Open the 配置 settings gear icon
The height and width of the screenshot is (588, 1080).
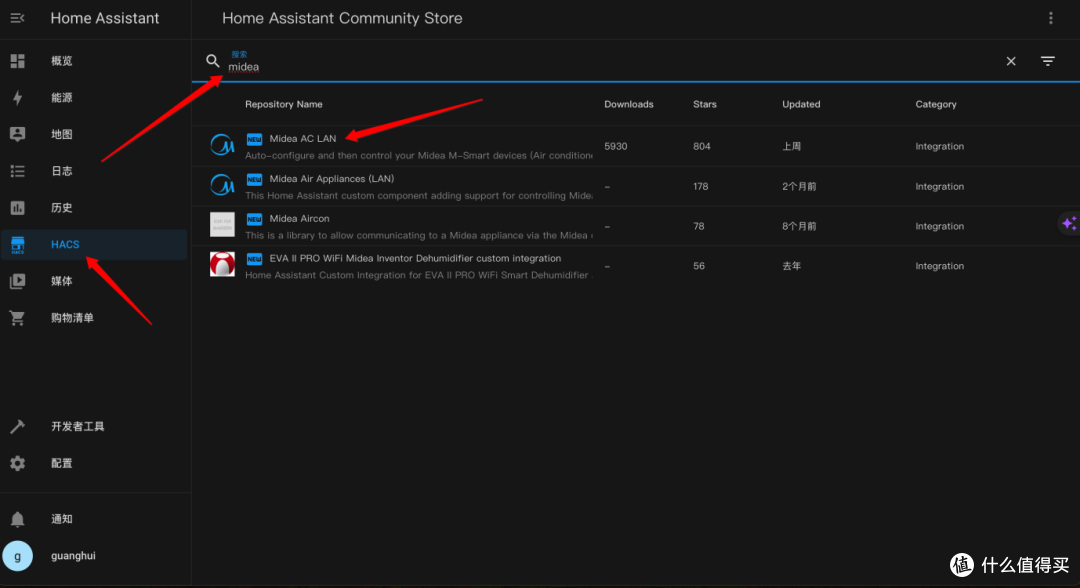[17, 463]
